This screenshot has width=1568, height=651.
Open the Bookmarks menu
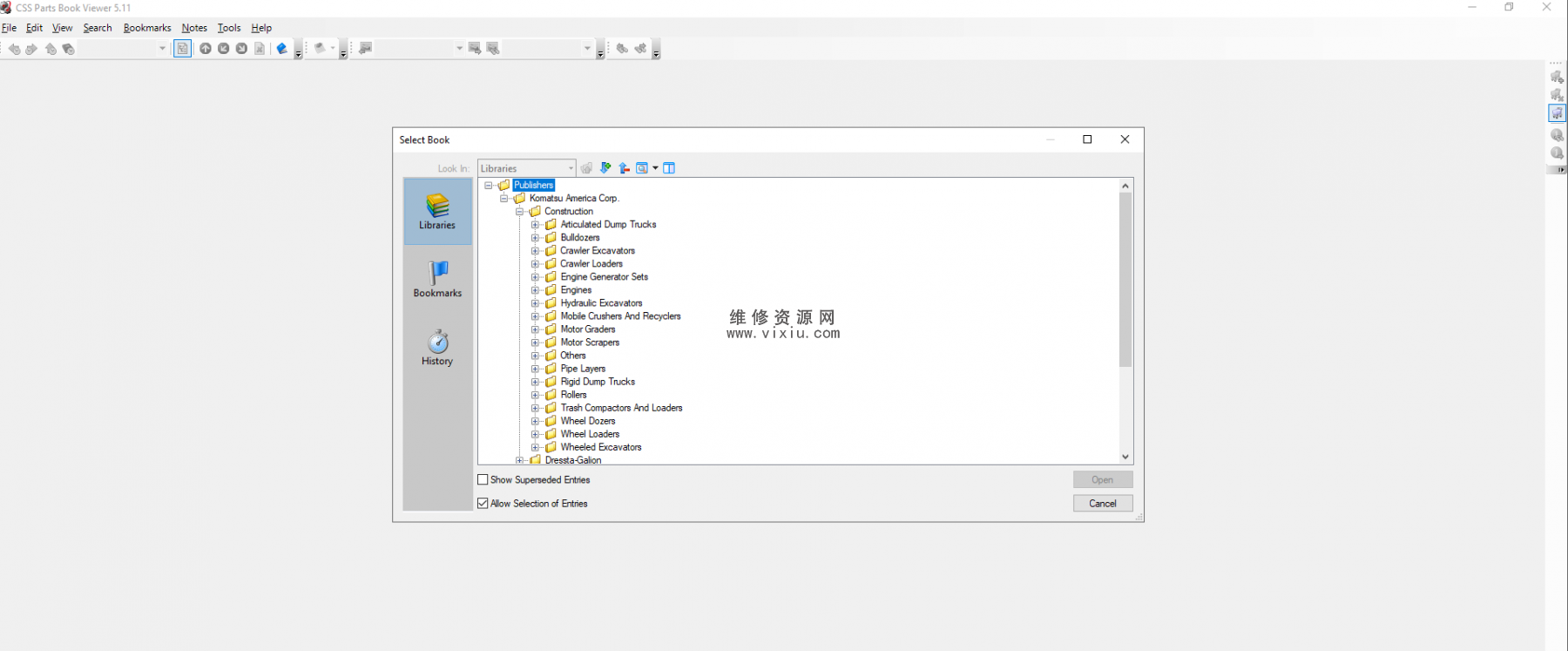(147, 28)
